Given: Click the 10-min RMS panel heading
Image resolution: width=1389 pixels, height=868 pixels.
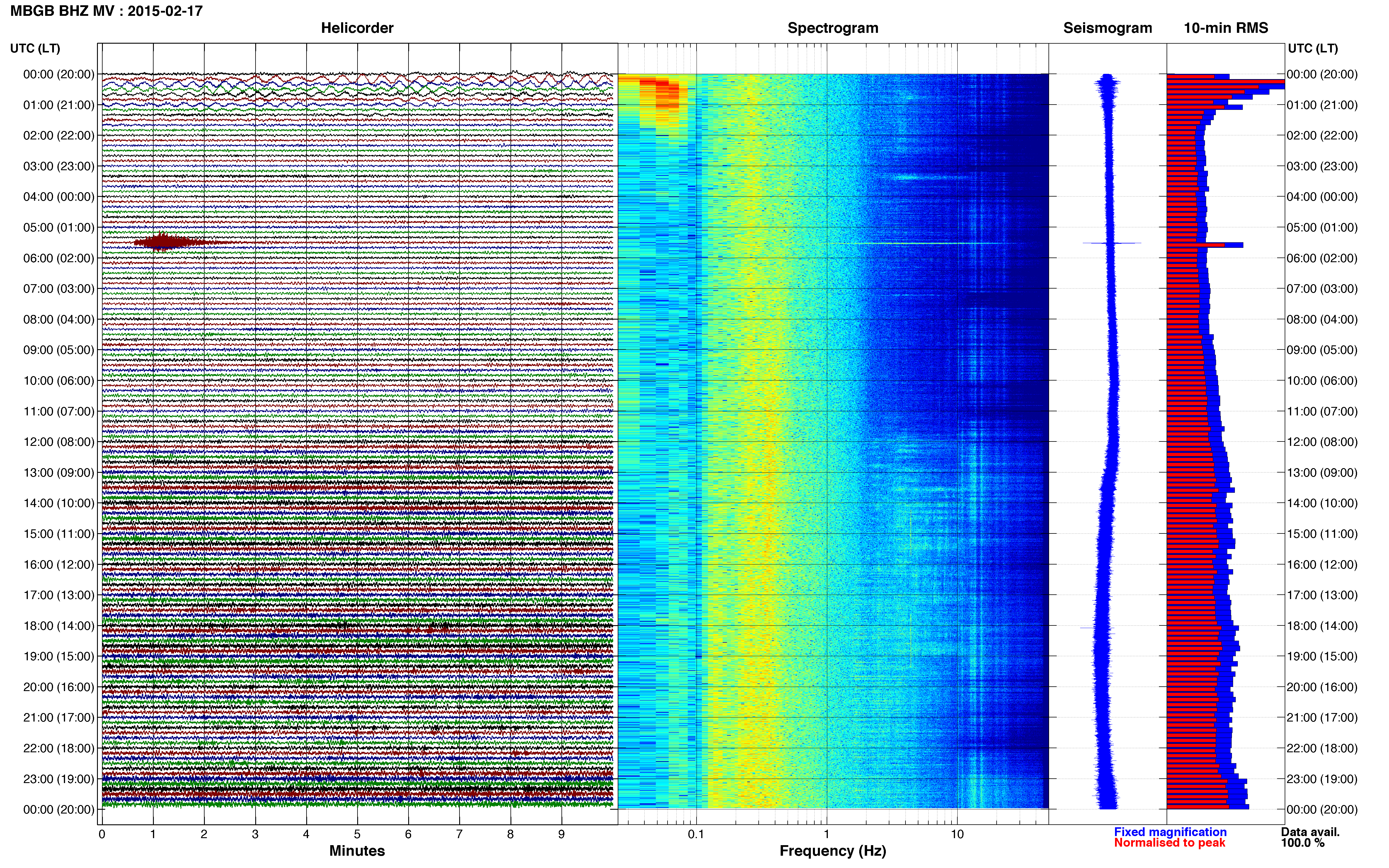Looking at the screenshot, I should 1226,28.
